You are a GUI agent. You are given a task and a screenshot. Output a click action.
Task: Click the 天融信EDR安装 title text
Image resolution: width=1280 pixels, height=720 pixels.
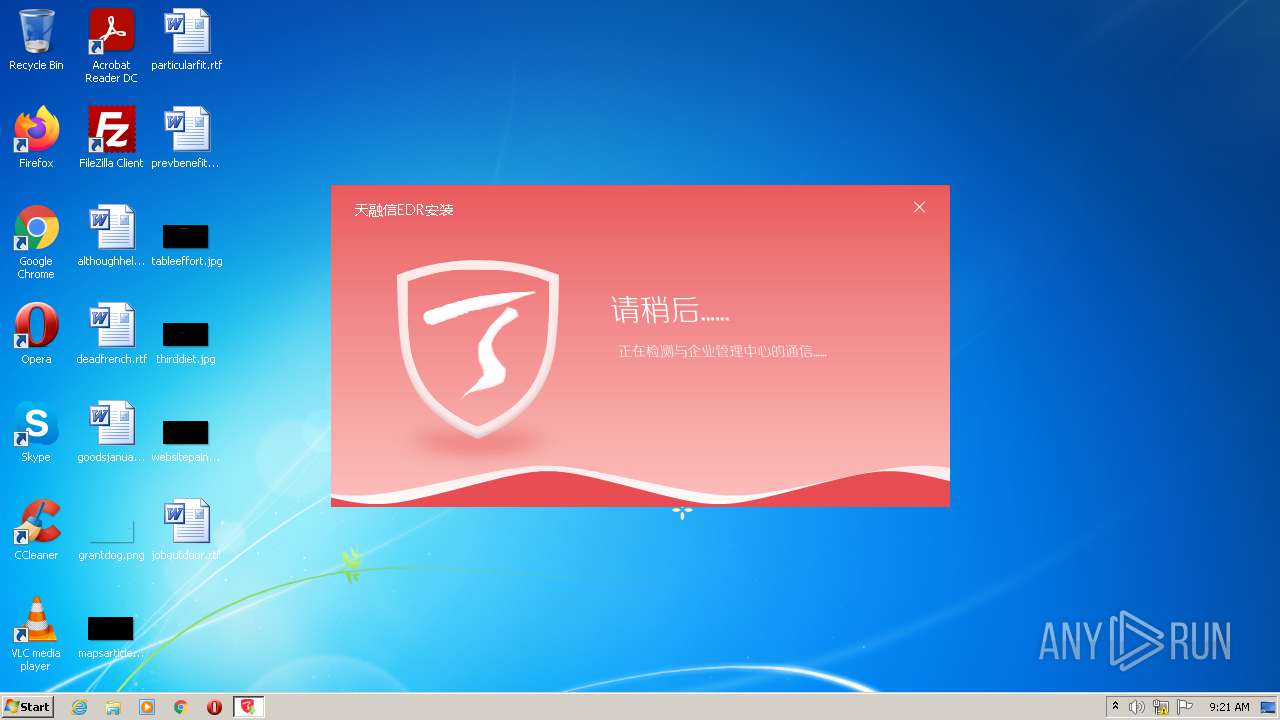(404, 210)
